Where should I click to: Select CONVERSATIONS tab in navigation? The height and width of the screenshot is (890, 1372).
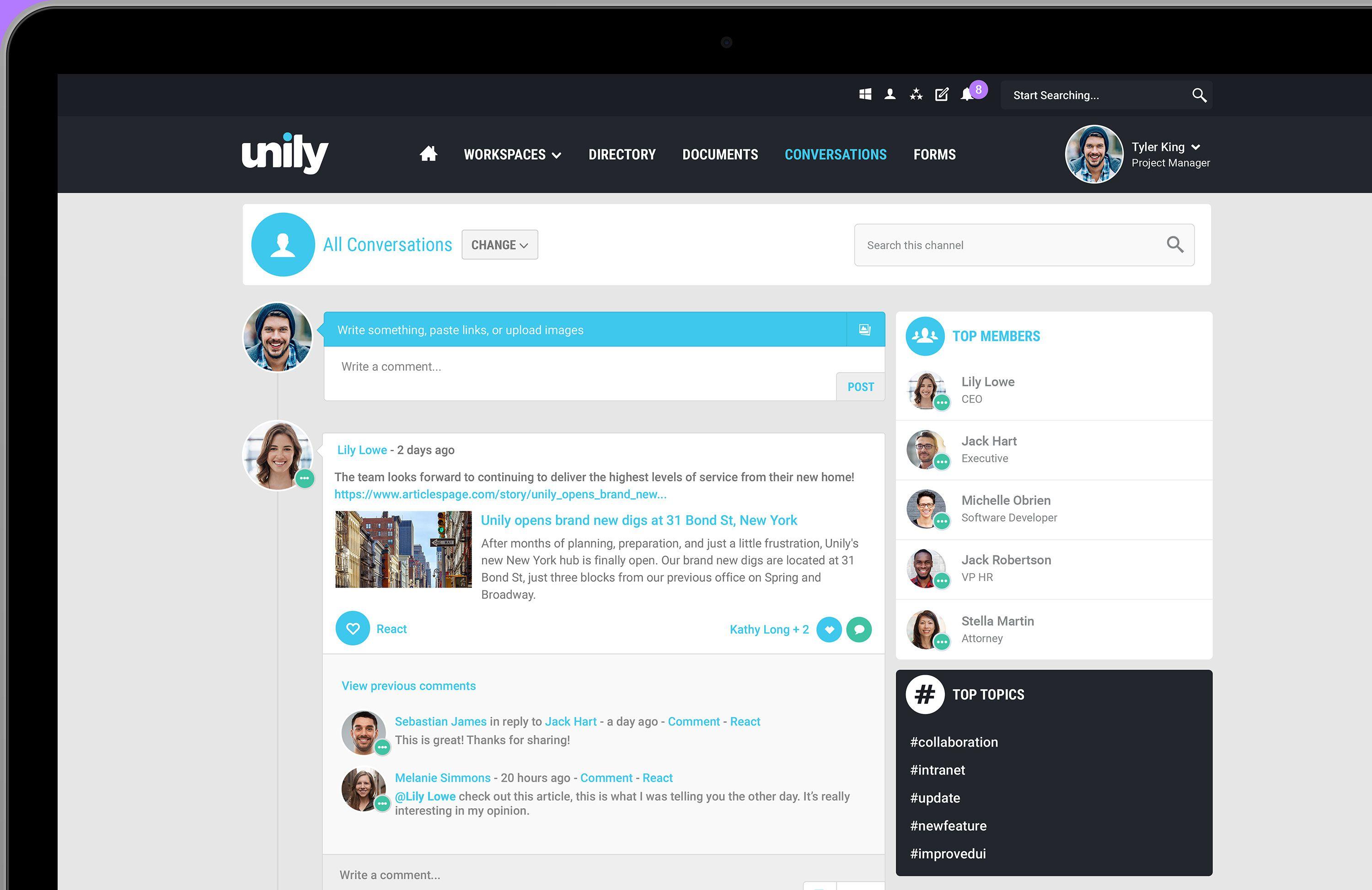point(835,154)
